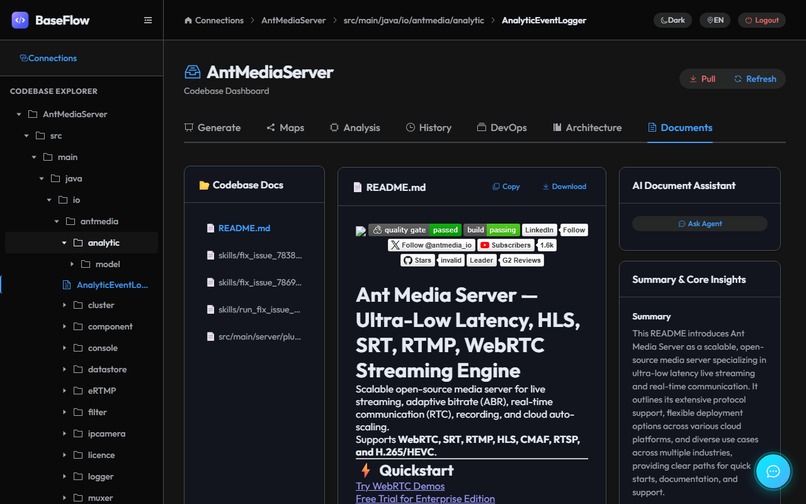Open Connections in the sidebar
Viewport: 806px width, 504px height.
(48, 58)
